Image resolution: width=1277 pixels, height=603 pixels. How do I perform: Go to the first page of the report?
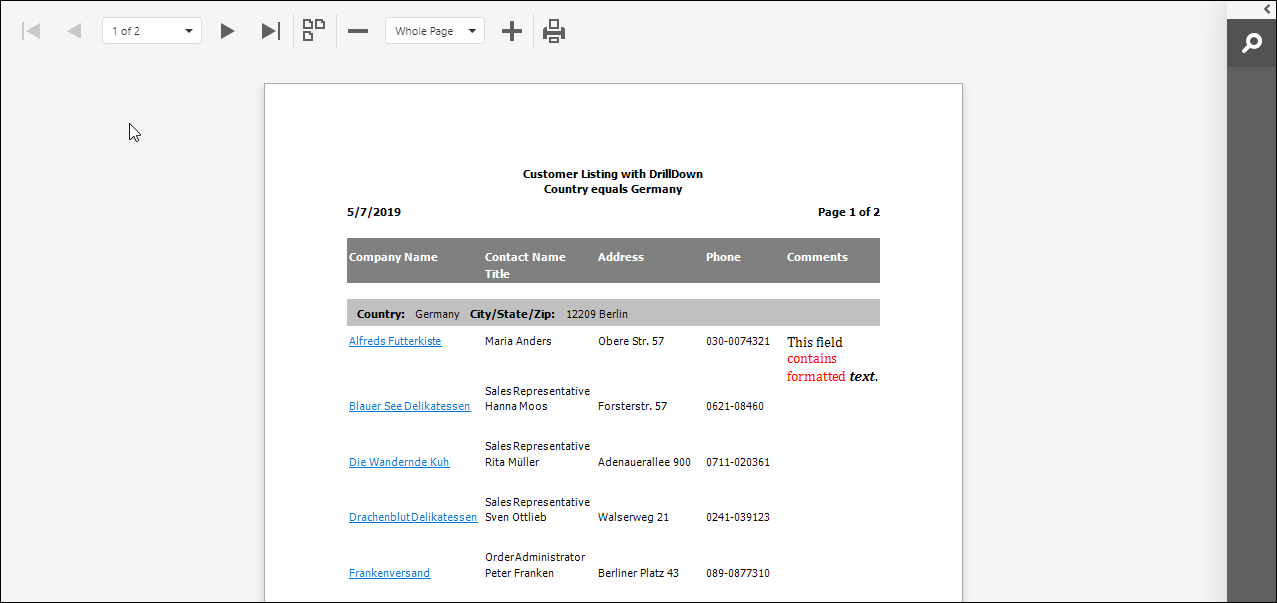tap(31, 31)
